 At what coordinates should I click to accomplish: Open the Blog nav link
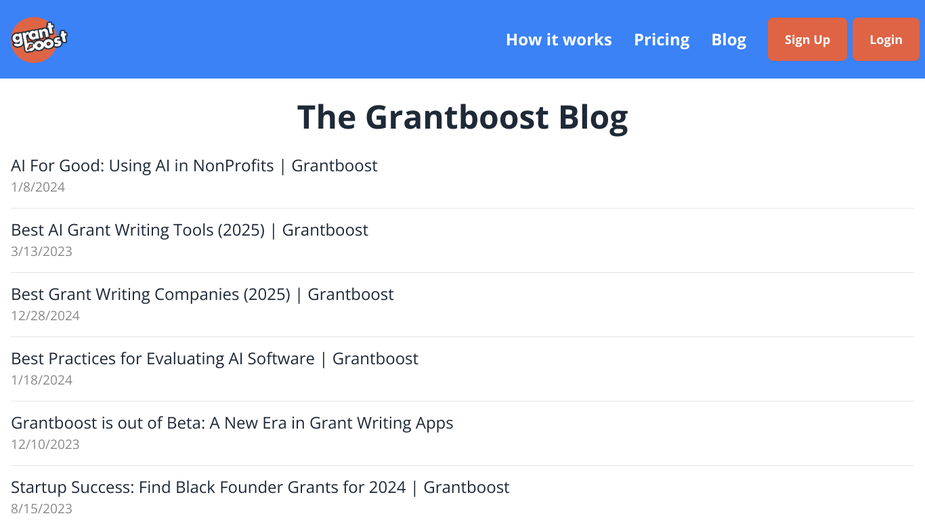[729, 40]
